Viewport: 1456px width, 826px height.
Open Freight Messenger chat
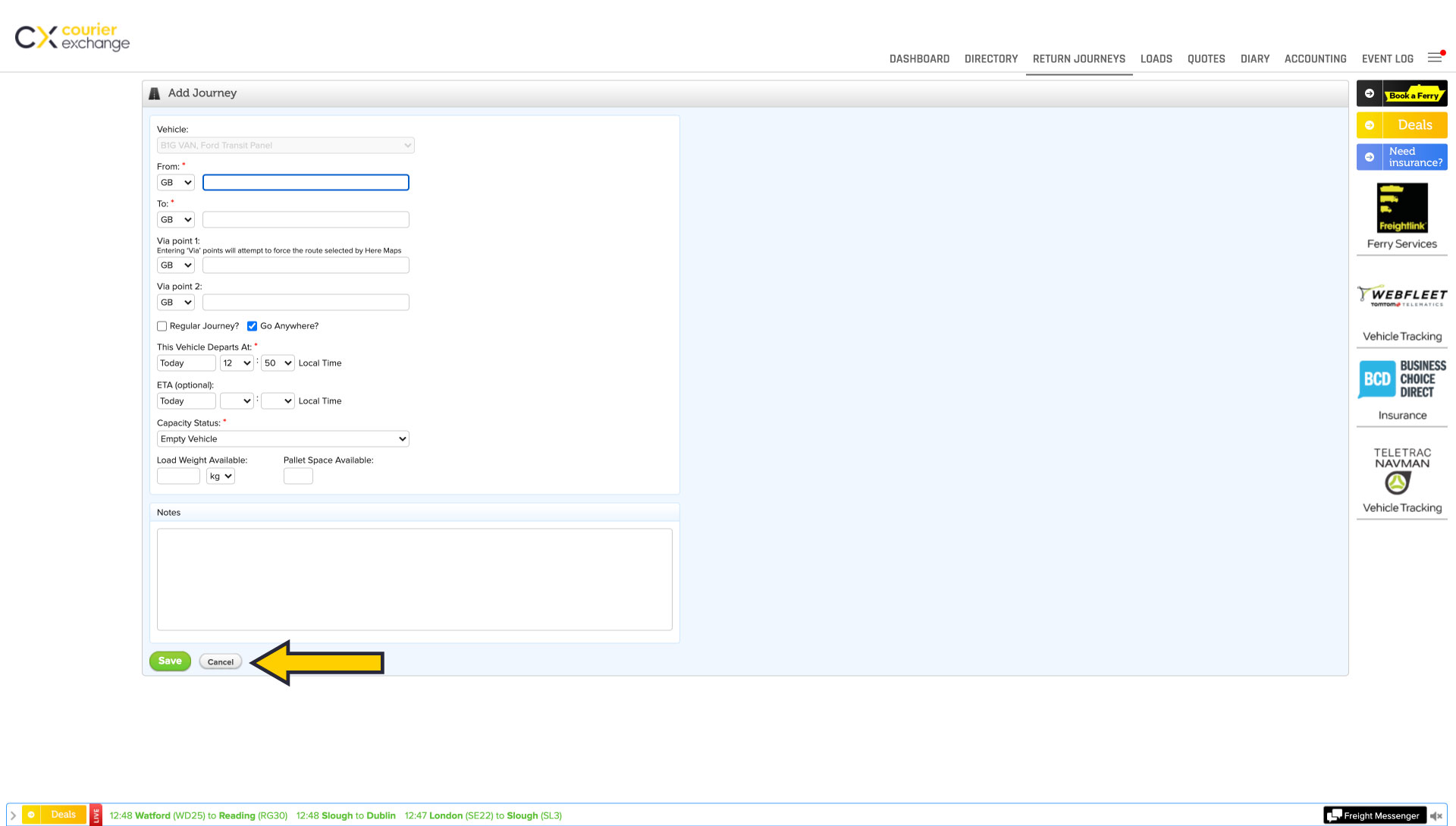click(1374, 816)
